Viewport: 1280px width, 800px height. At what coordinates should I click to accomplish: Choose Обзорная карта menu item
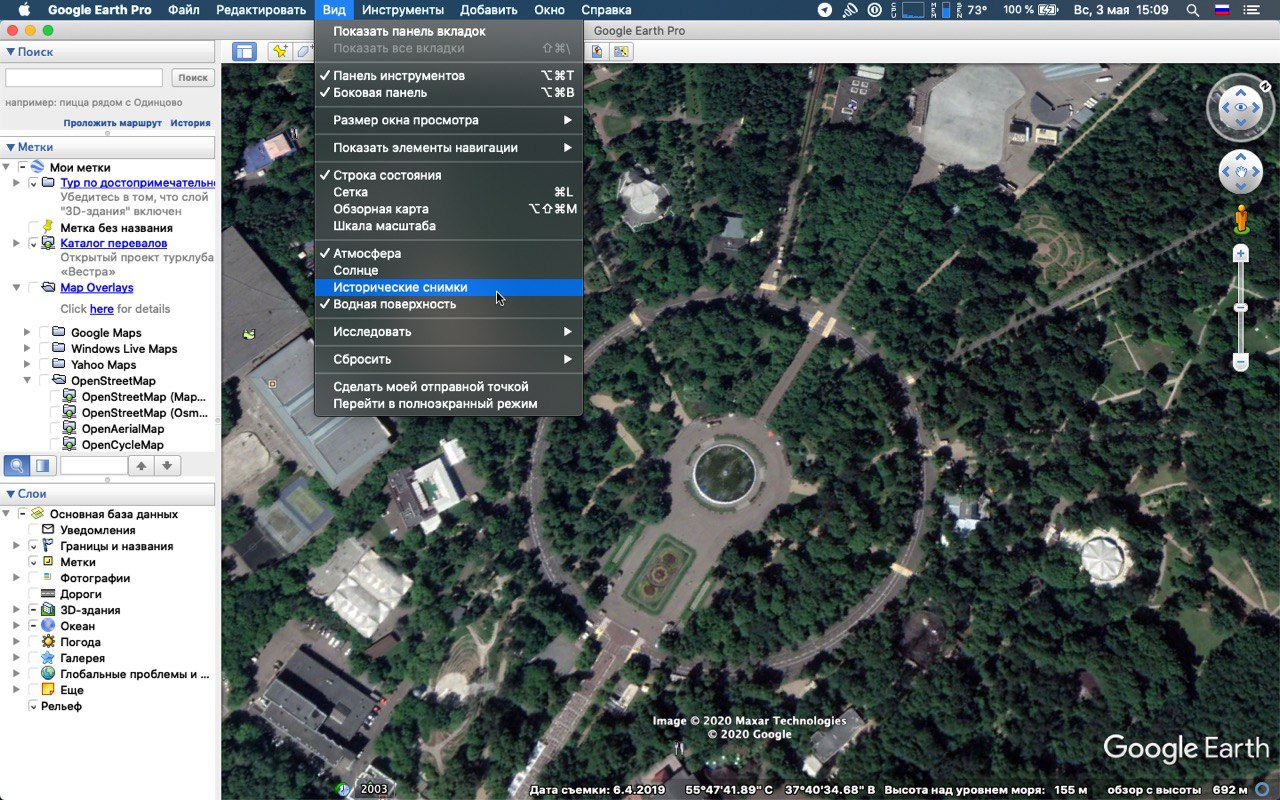click(448, 209)
